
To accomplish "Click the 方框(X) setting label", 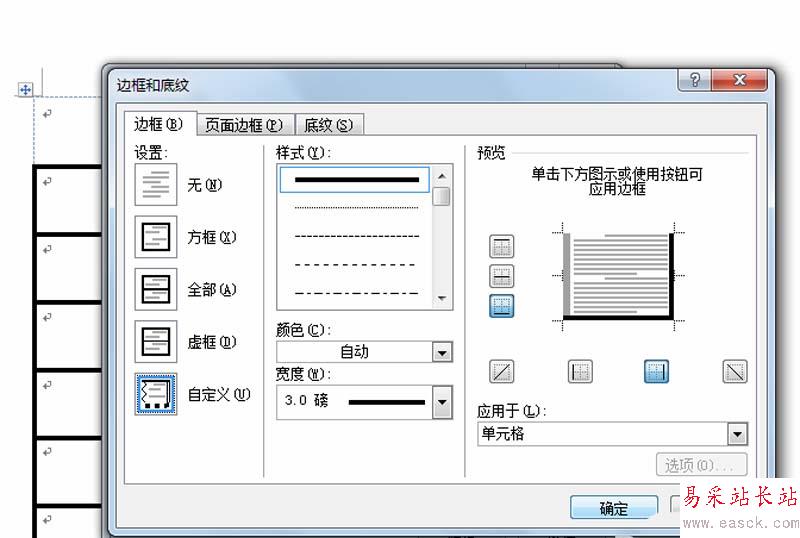I will [x=212, y=237].
